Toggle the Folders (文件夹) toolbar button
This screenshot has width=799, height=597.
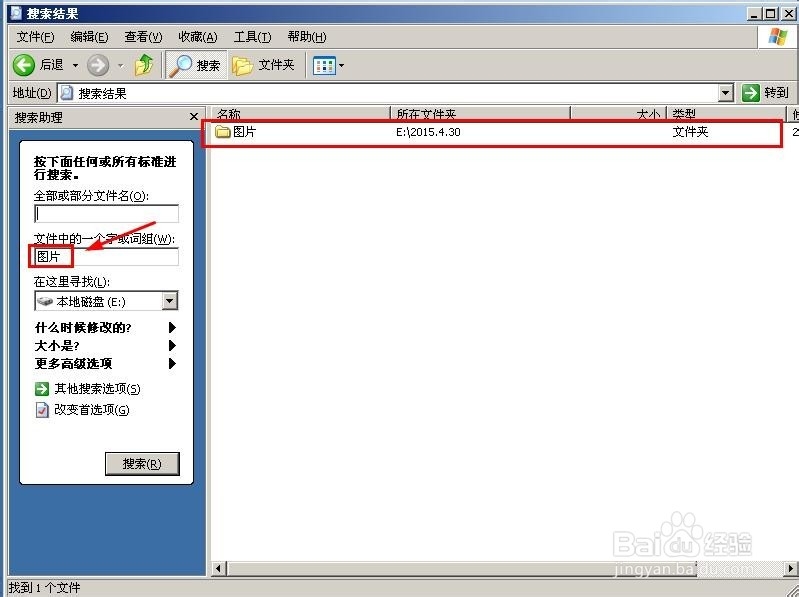coord(263,65)
